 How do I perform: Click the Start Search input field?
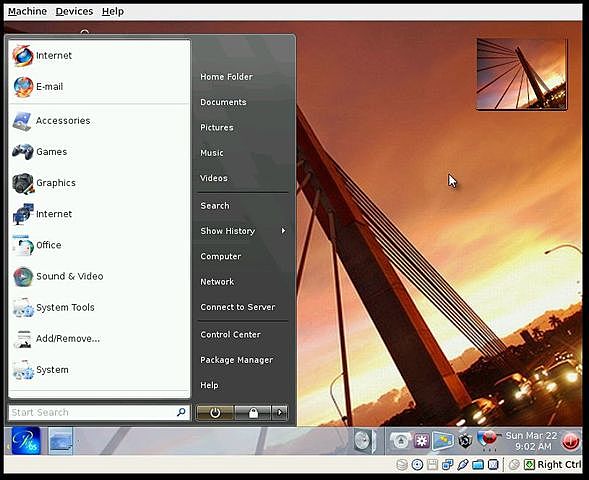click(x=99, y=412)
